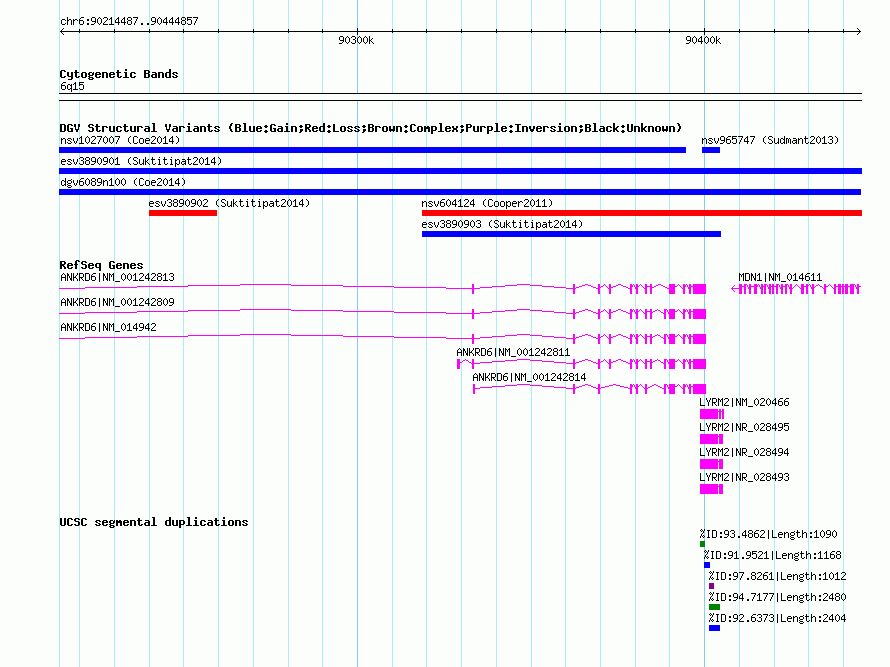Screen dimensions: 890x667
Task: Select ANKRD6|NM_001242813 transcript label
Action: tap(117, 277)
